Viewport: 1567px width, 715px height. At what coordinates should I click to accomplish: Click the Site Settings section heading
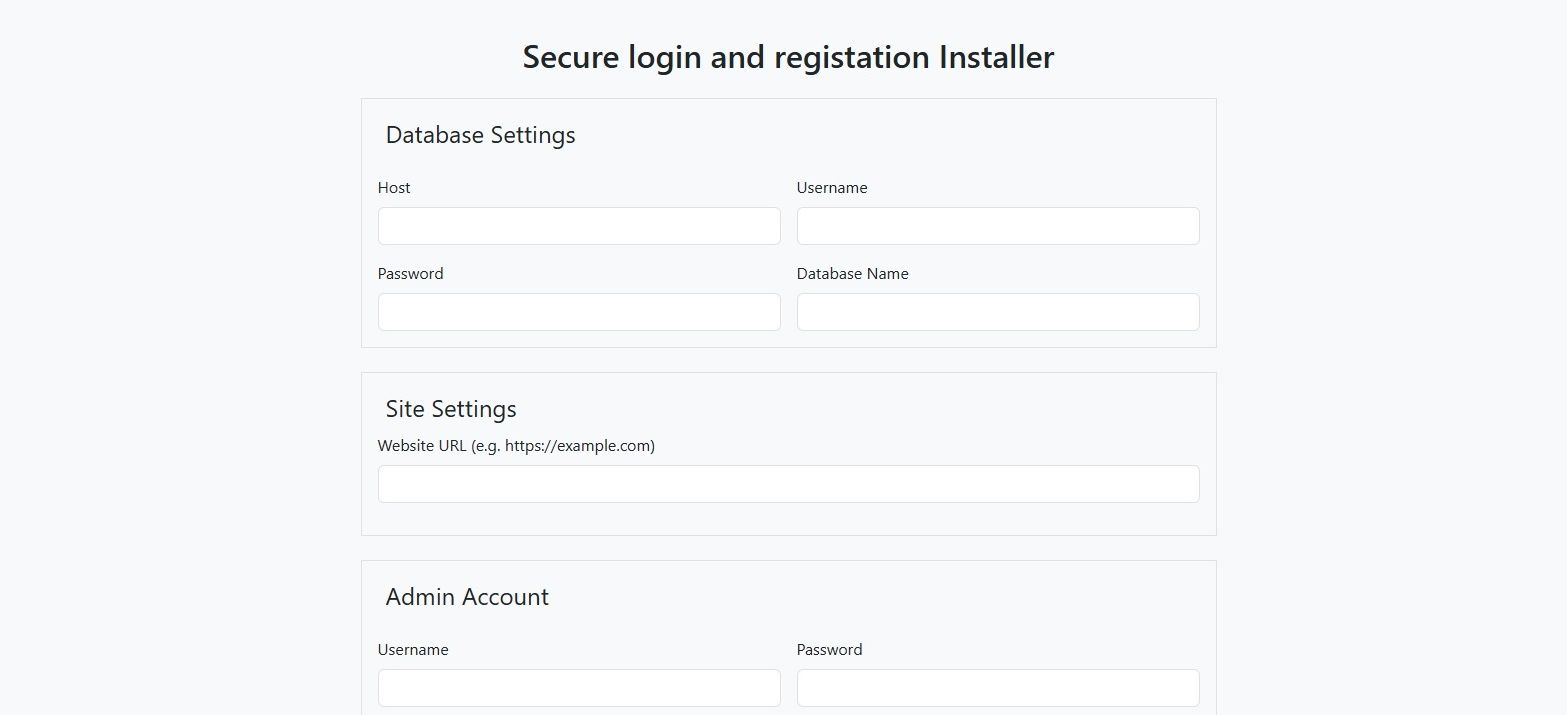click(x=451, y=409)
